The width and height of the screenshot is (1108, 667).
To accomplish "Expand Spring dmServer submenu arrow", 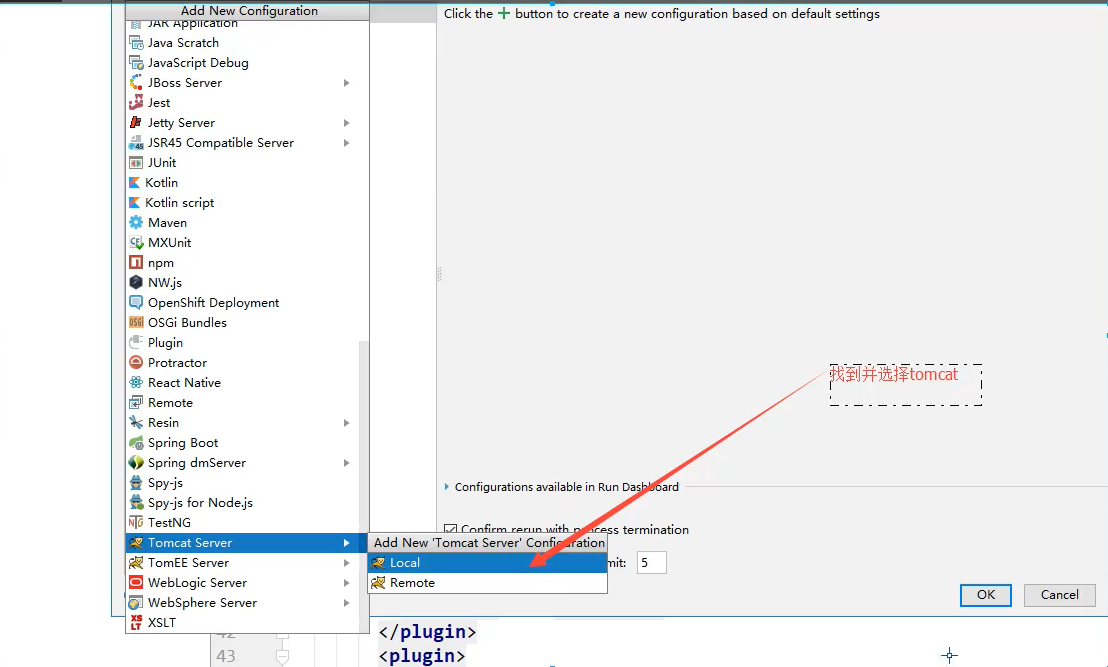I will (346, 463).
